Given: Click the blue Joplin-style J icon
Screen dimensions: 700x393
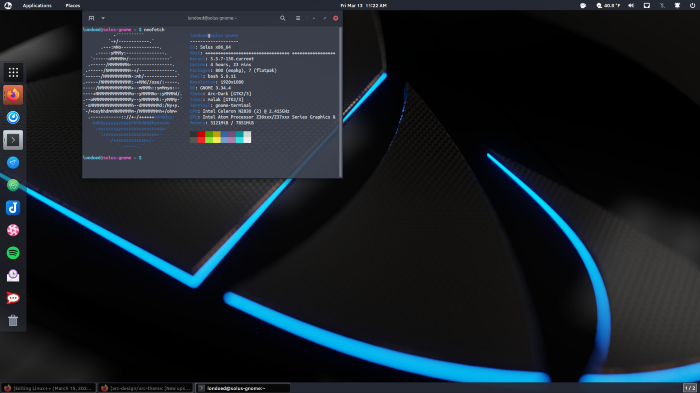Looking at the screenshot, I should pos(13,208).
